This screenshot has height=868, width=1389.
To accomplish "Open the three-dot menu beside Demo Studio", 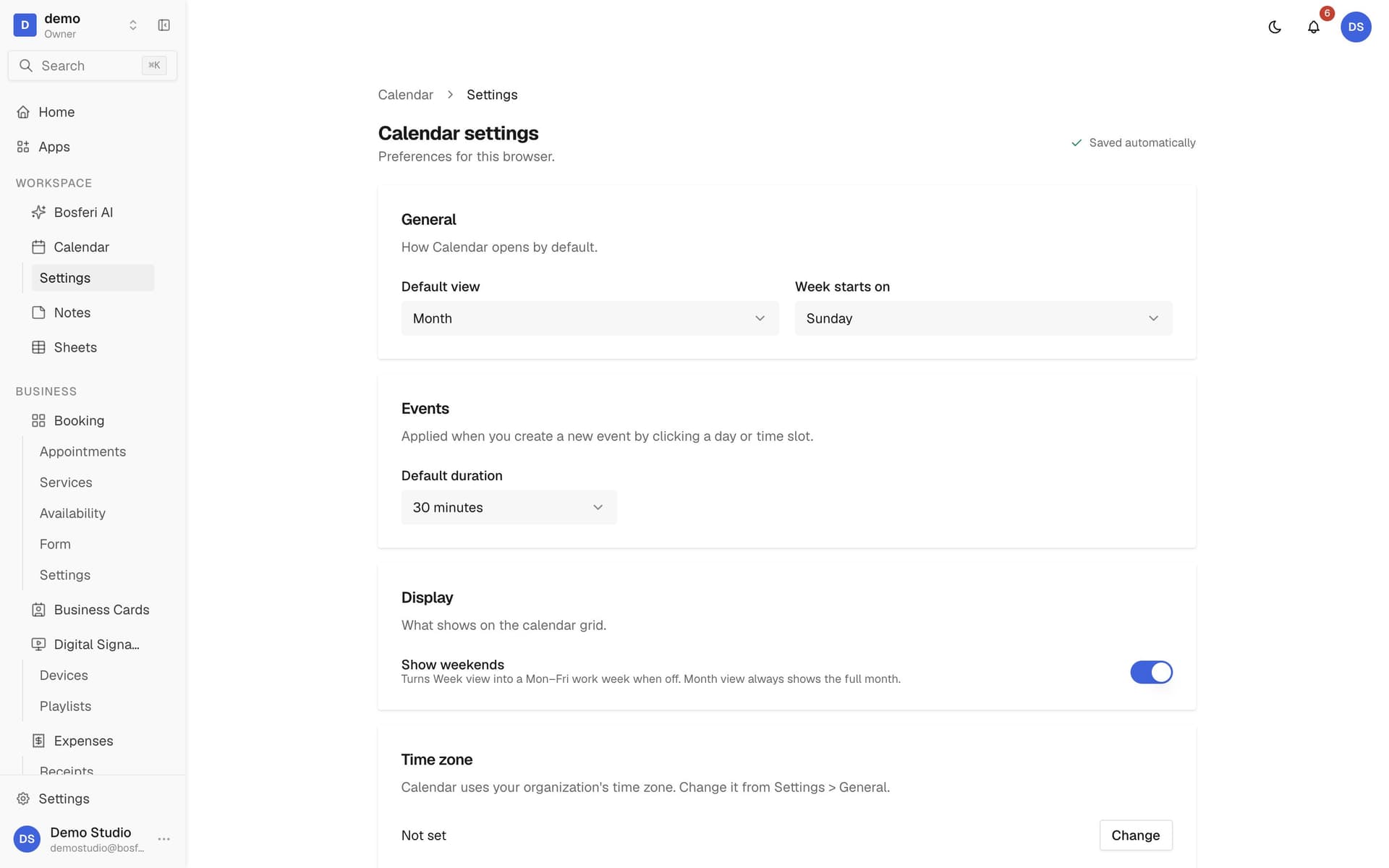I will (x=164, y=839).
